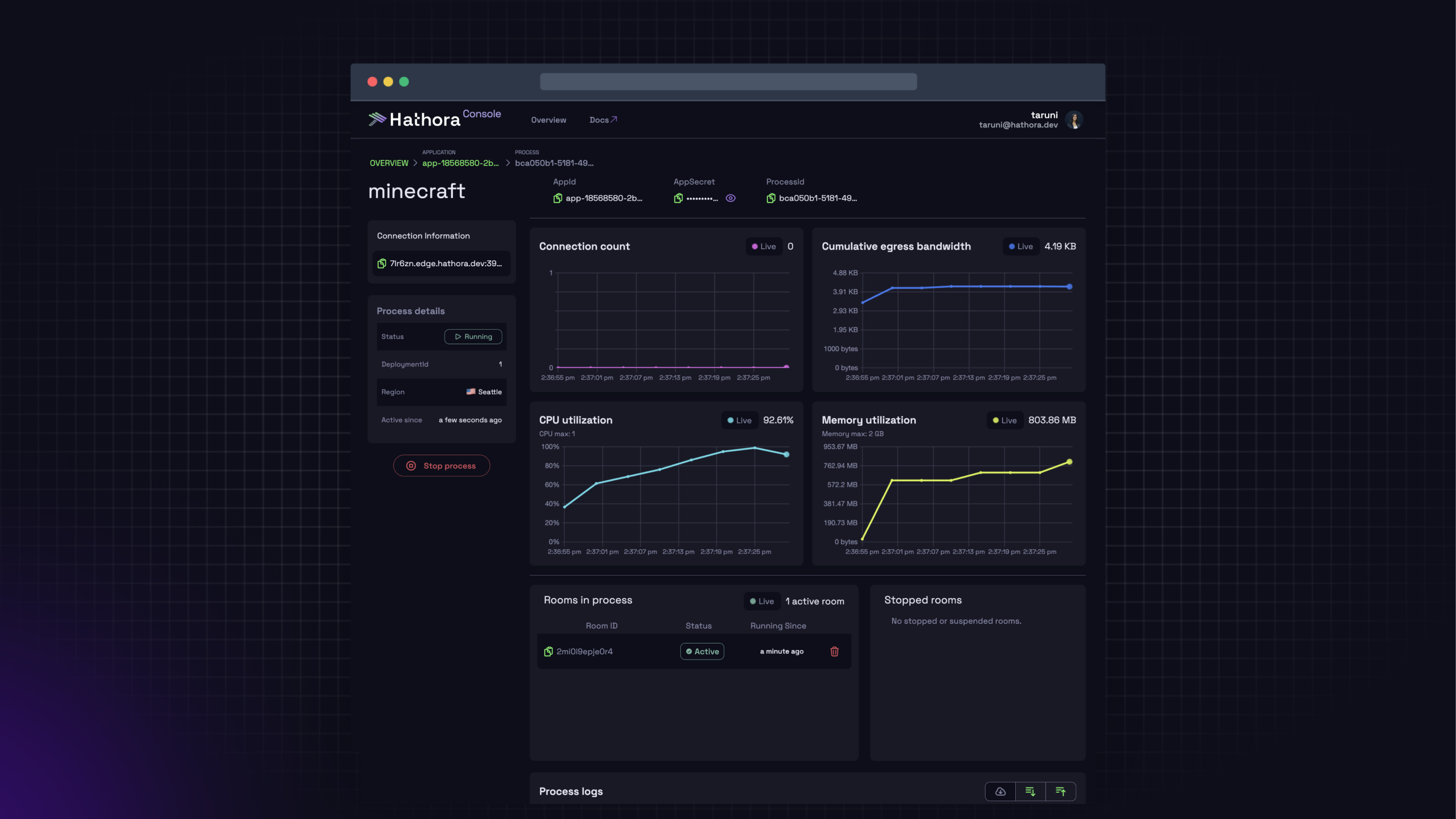Click the minecraft application title
The image size is (1456, 819).
click(x=416, y=191)
